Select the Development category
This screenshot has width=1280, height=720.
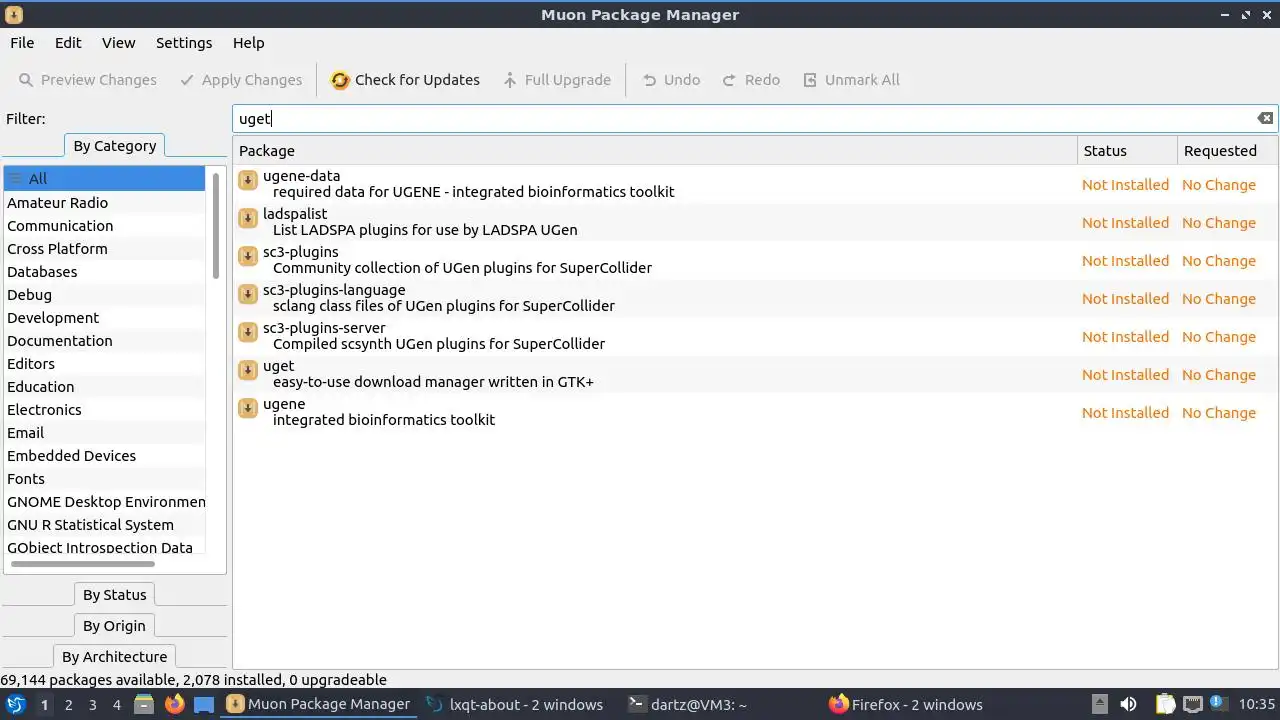pos(104,318)
